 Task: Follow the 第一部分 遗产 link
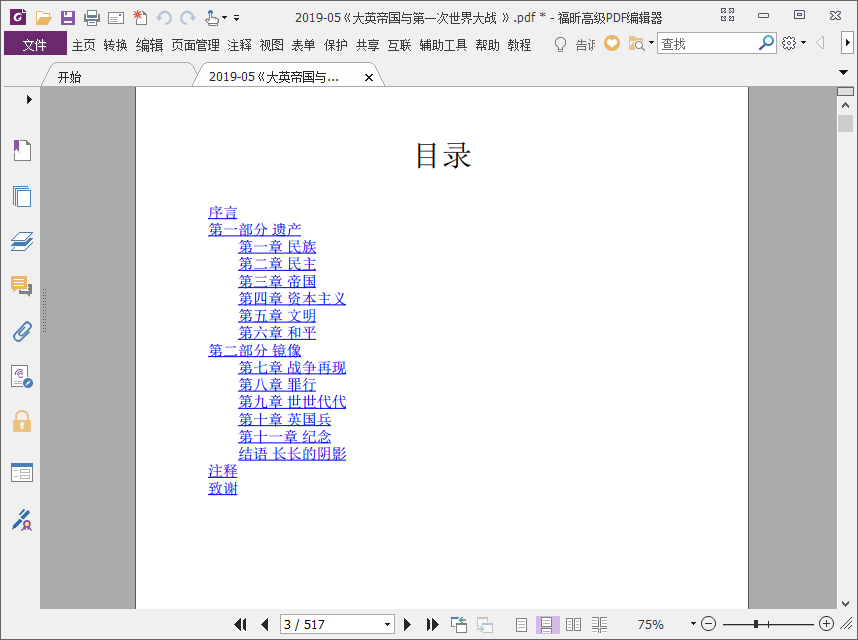click(254, 230)
